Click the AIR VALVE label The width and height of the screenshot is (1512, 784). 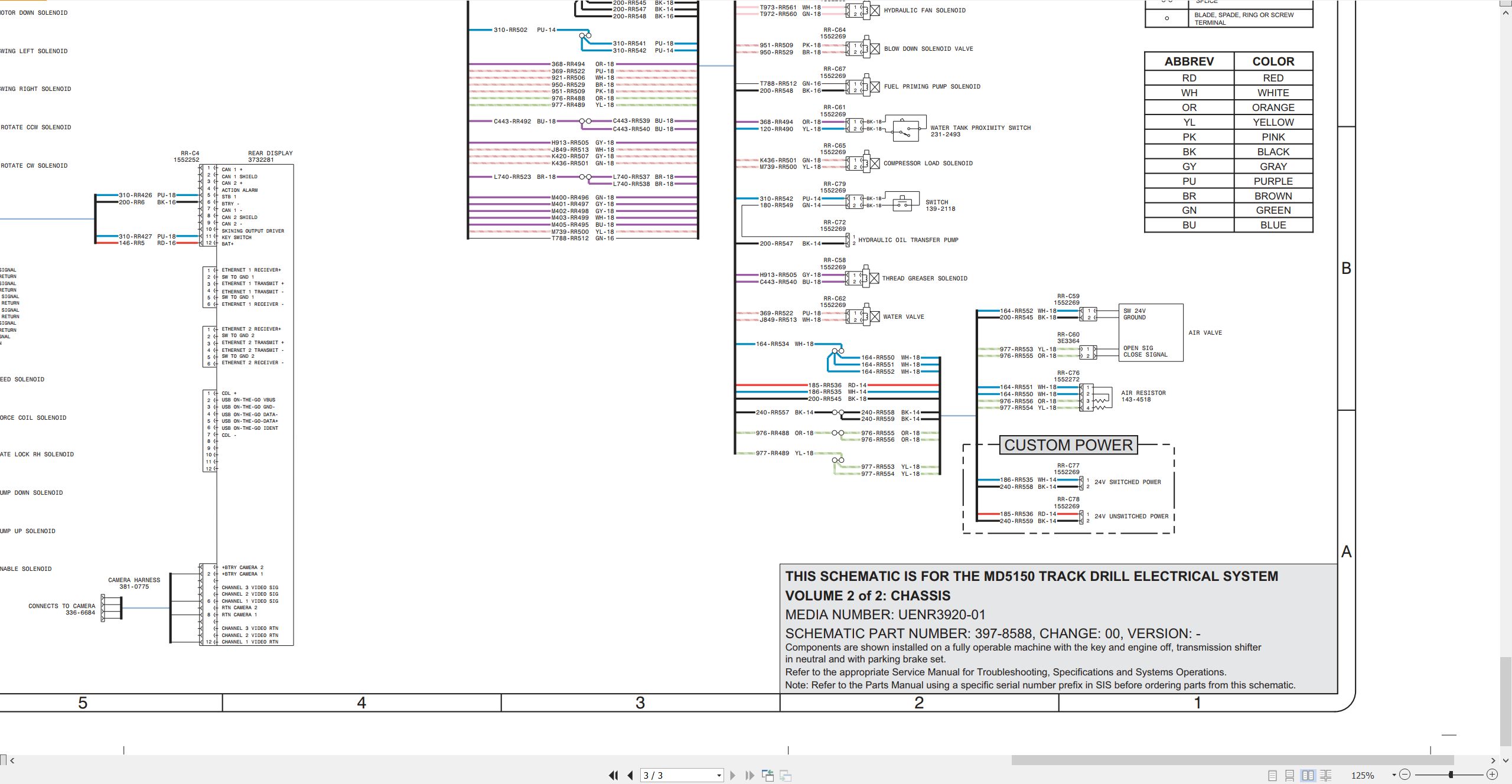(1205, 333)
